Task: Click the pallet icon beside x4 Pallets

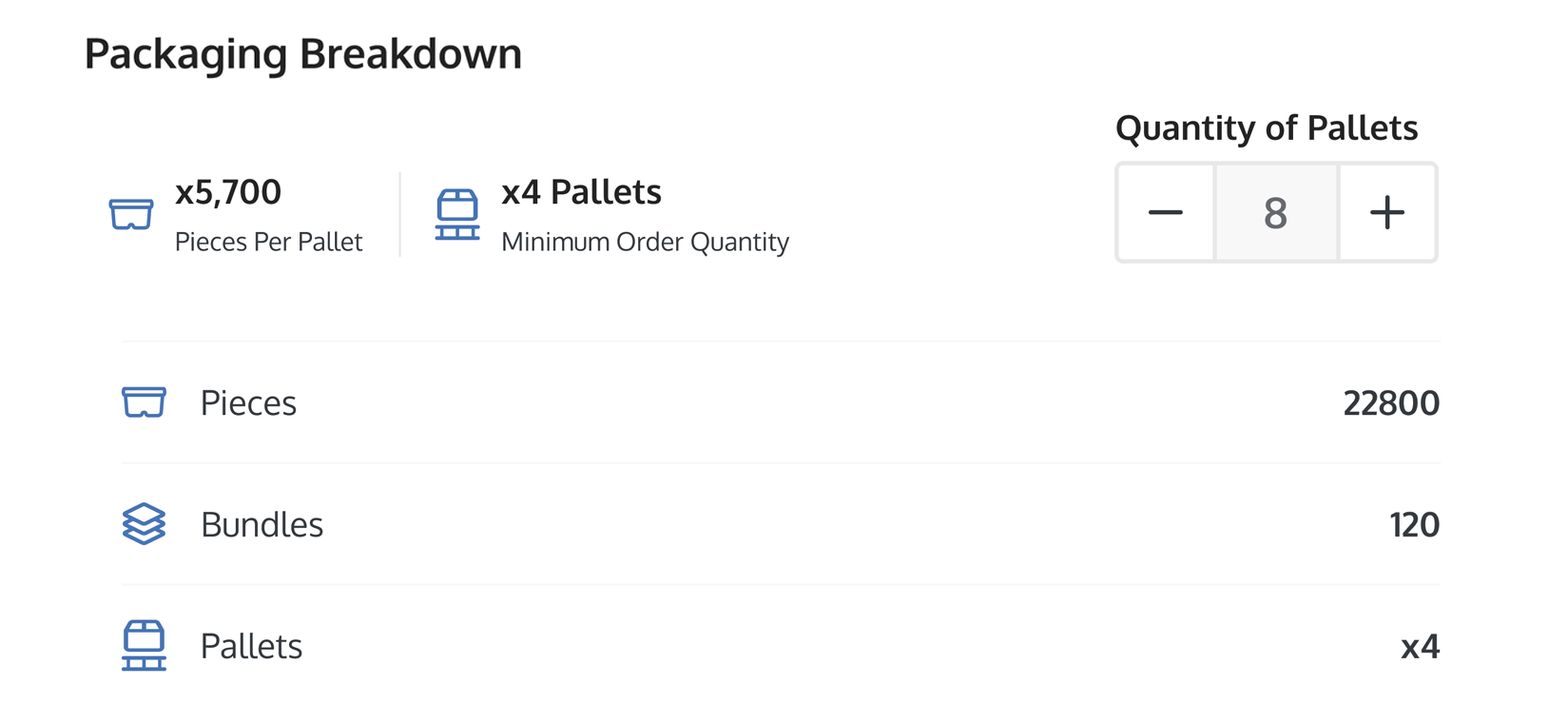Action: (x=457, y=214)
